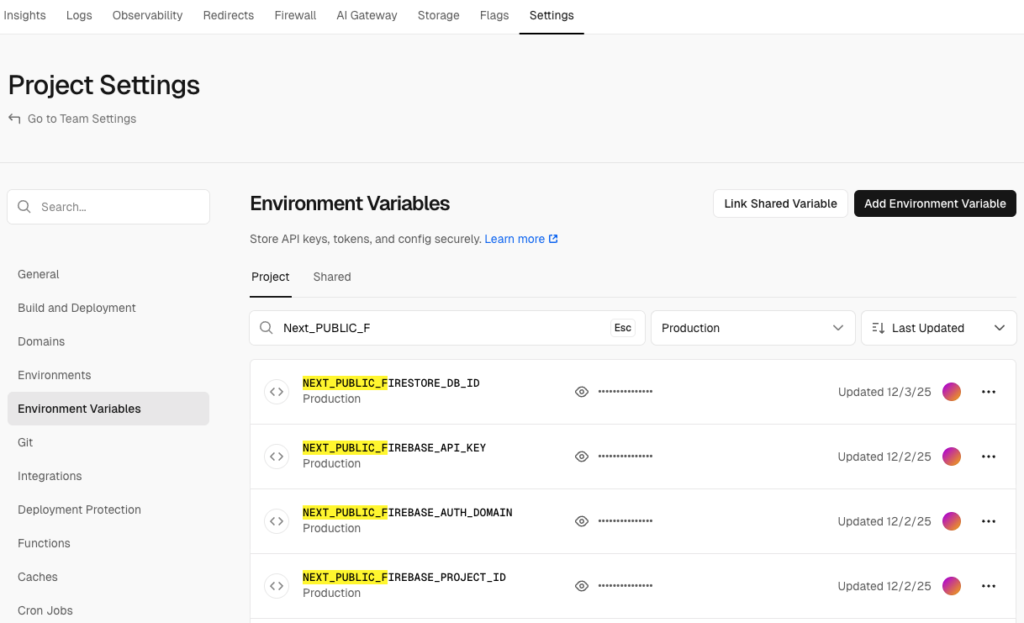
Task: Reveal value of NEXT_PUBLIC_FIRESTORE_DB_ID with eye icon
Action: [x=581, y=392]
